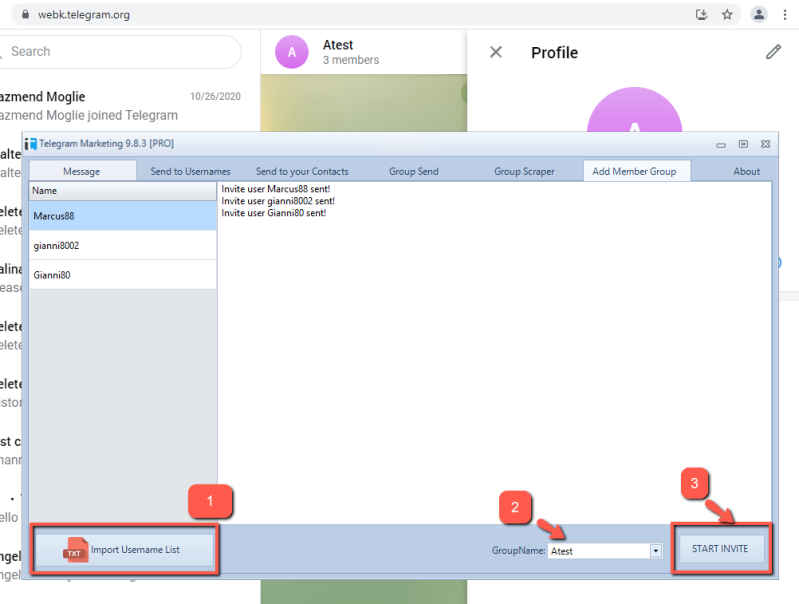This screenshot has width=799, height=604.
Task: Maximize the Telegram Marketing window
Action: [743, 144]
